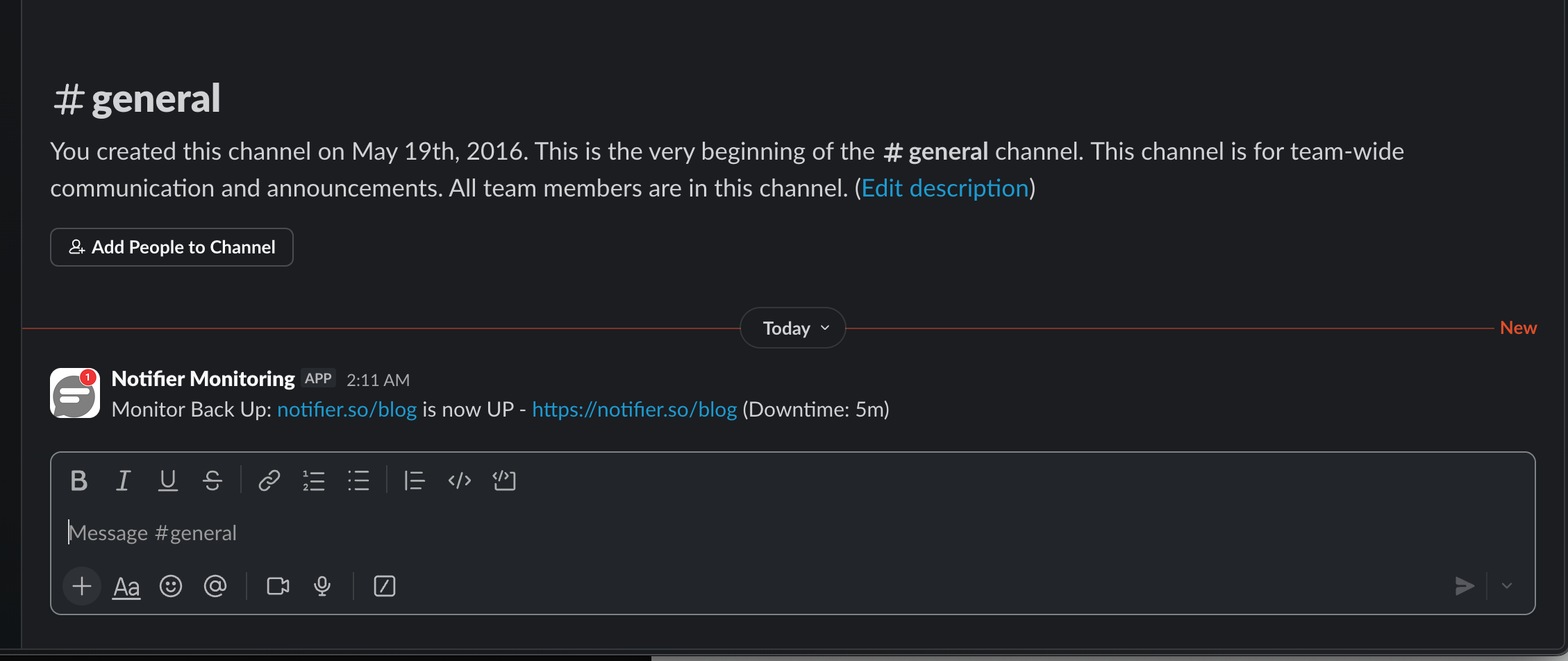Format selection as inline code
Image resolution: width=1568 pixels, height=661 pixels.
point(460,480)
